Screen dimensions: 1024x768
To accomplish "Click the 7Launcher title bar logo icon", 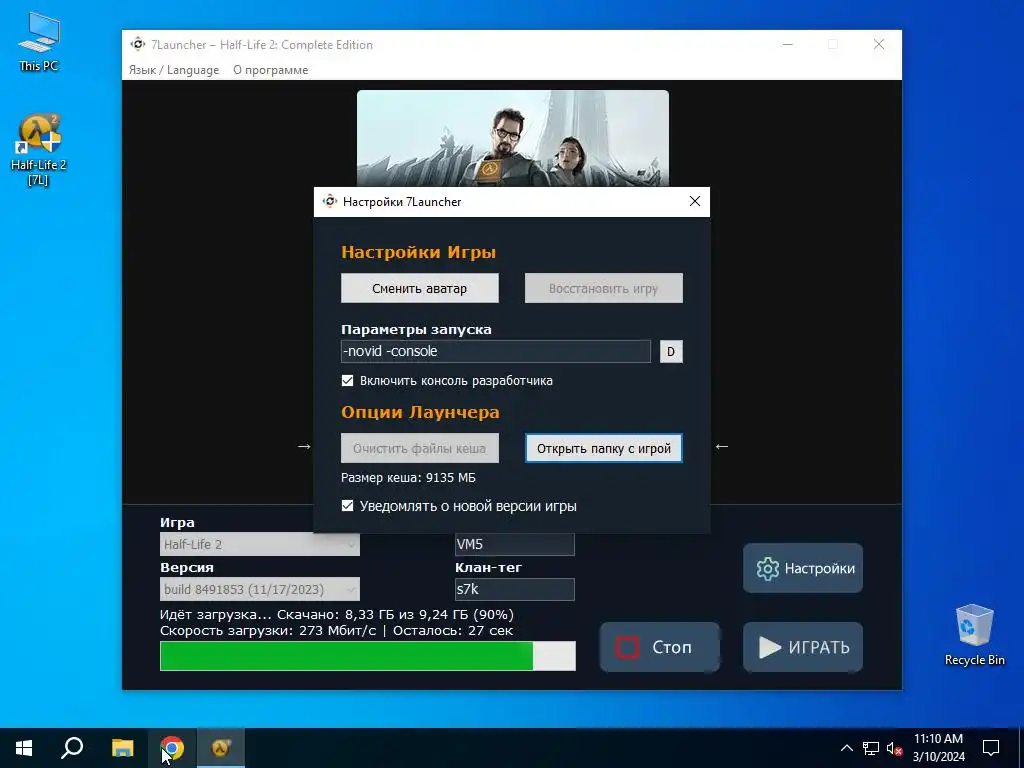I will [x=138, y=44].
